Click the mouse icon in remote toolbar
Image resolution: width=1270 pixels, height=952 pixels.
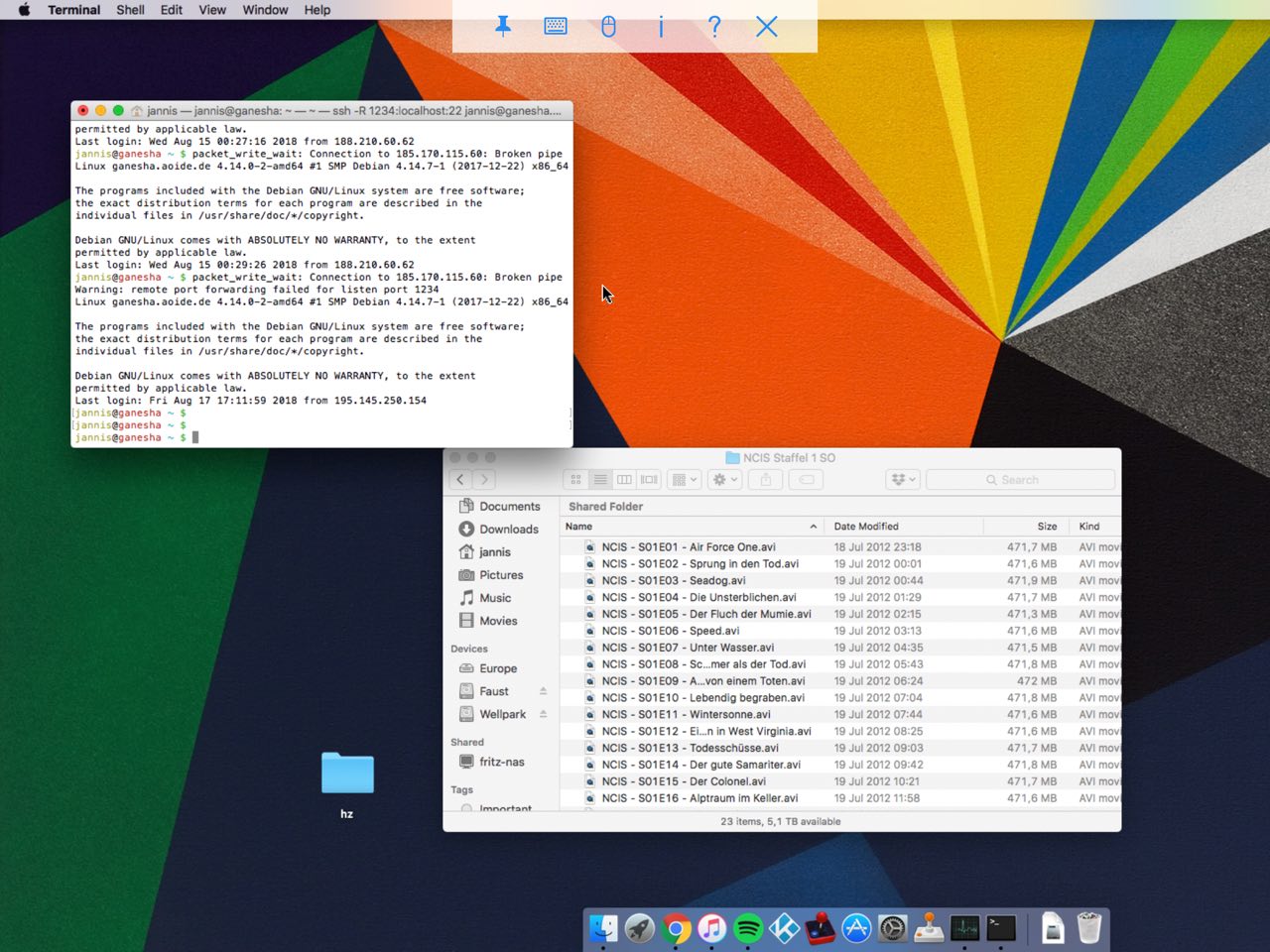608,27
